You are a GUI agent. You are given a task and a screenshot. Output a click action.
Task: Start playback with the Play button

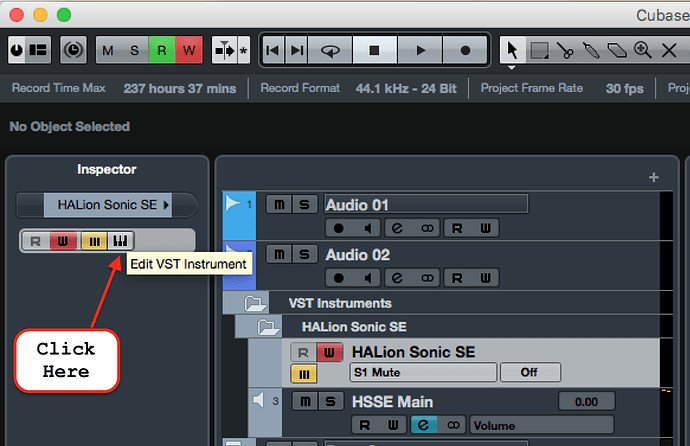420,51
